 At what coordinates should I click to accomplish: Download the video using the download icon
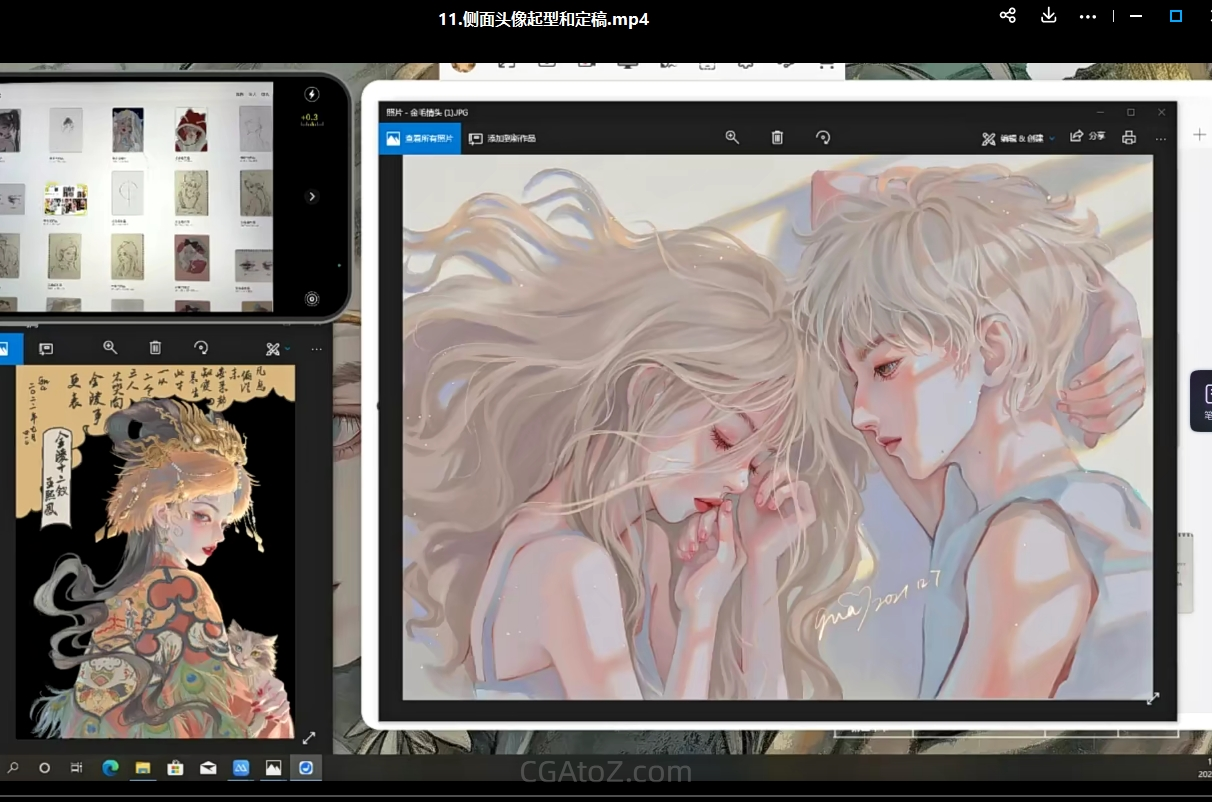click(1048, 16)
